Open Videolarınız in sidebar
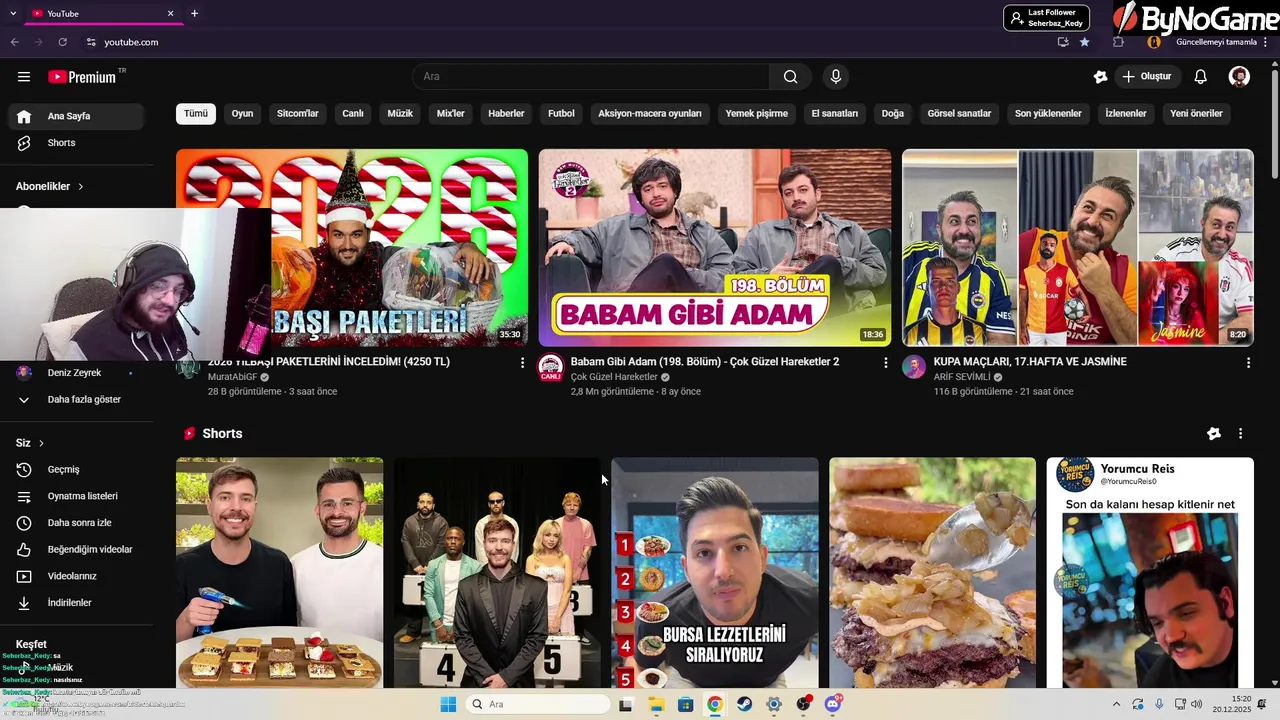 (76, 576)
